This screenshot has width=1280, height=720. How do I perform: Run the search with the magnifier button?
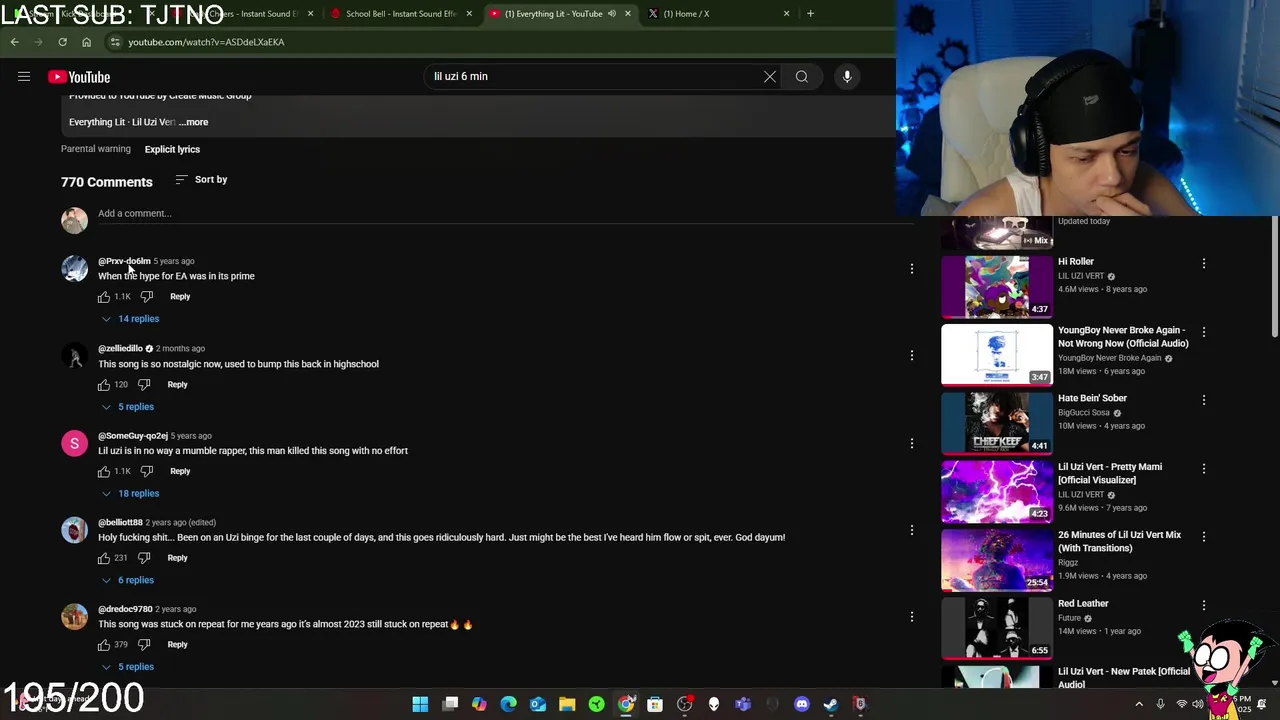click(802, 76)
